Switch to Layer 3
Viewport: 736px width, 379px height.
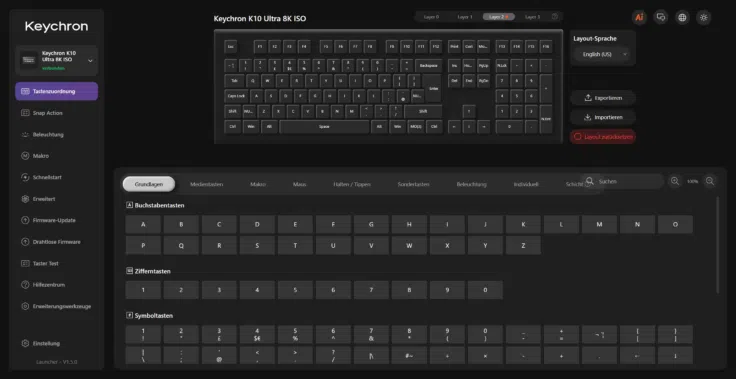[532, 17]
